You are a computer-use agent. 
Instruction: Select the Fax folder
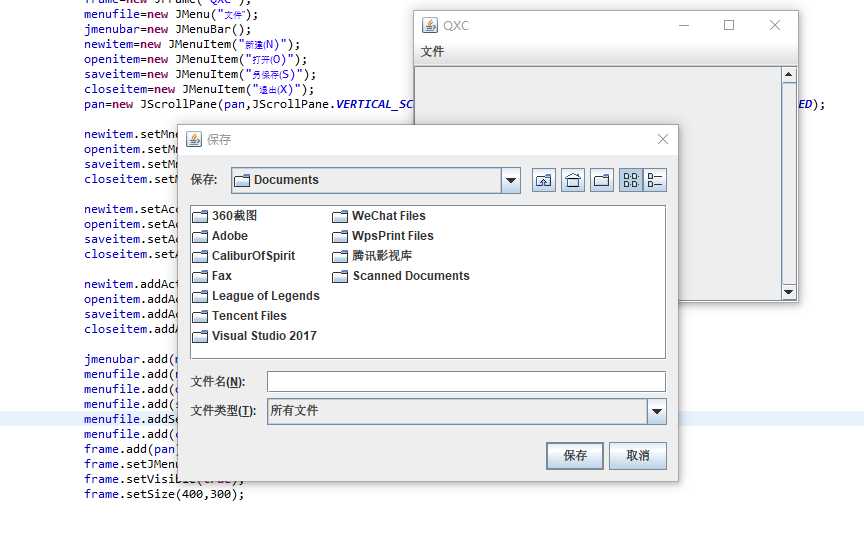212,275
